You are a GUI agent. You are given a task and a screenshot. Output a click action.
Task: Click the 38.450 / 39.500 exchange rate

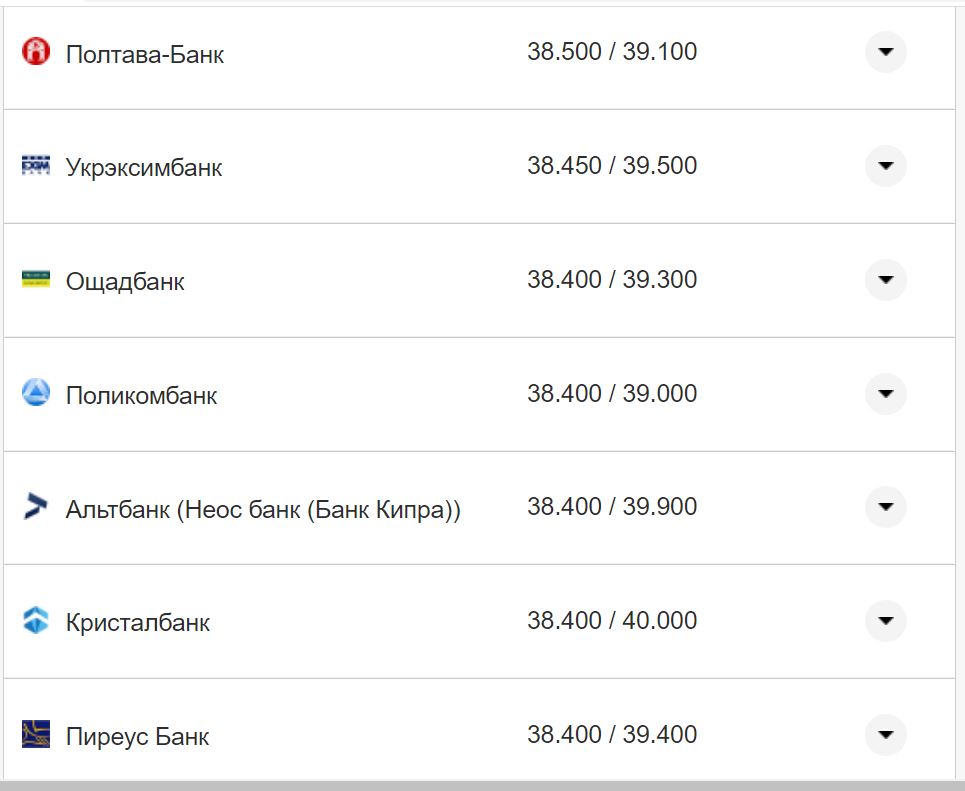point(612,166)
